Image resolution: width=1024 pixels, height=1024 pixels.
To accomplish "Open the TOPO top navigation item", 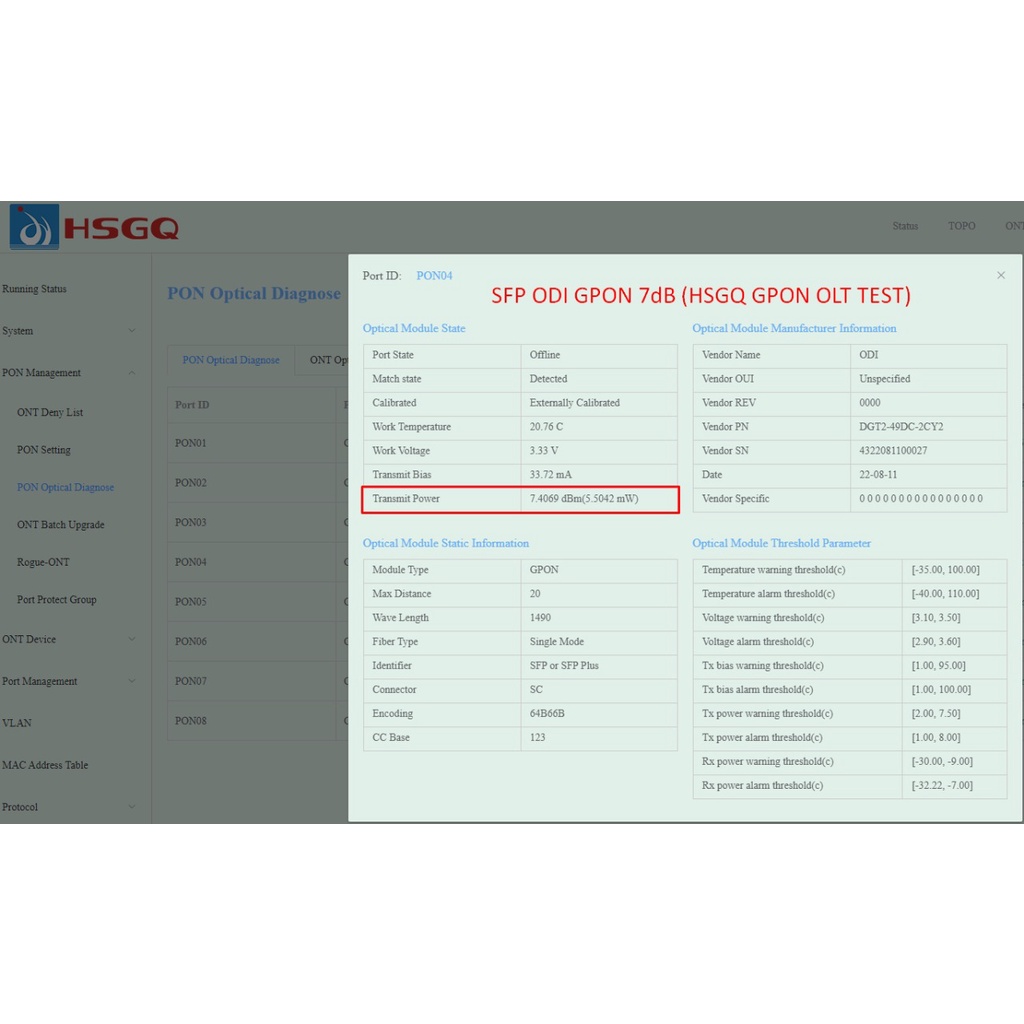I will (961, 226).
